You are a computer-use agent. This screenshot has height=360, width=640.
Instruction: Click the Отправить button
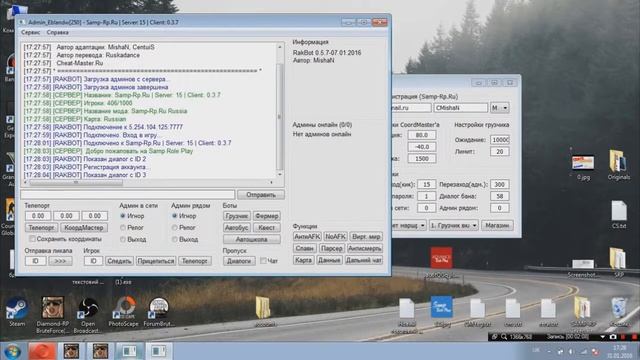click(x=261, y=195)
